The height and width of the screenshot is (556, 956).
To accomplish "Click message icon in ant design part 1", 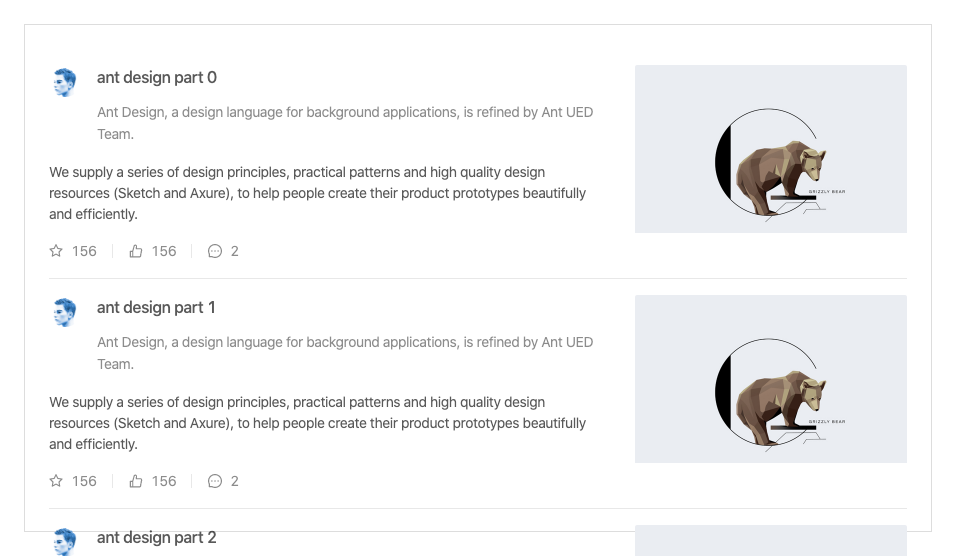I will click(x=215, y=481).
